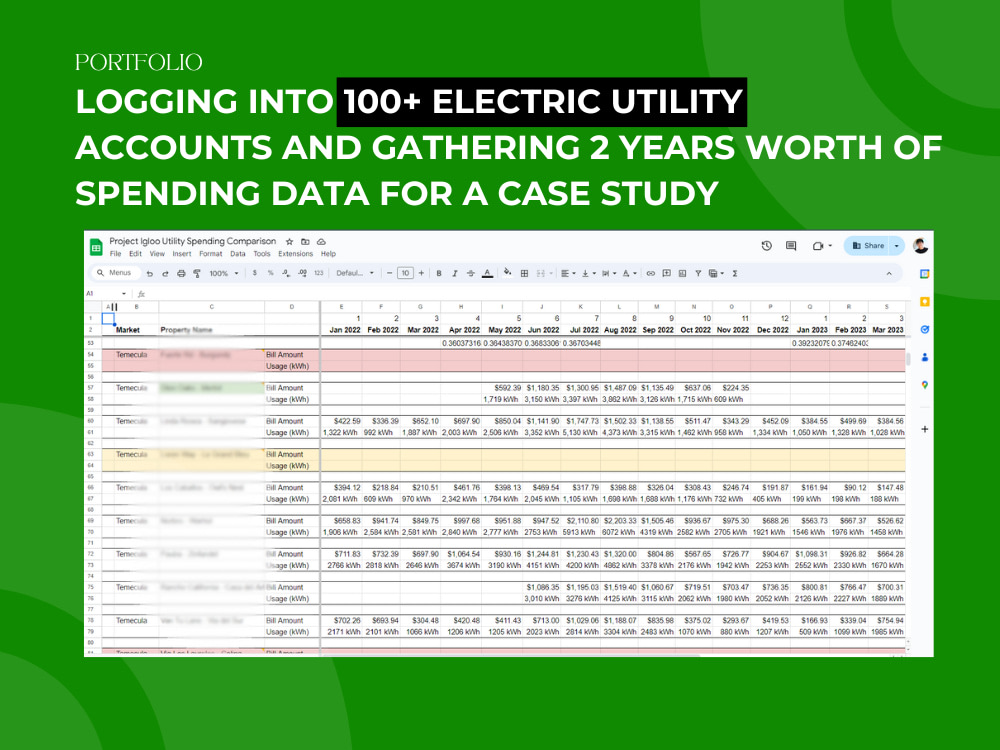Open version history
The image size is (1000, 750).
(x=767, y=246)
